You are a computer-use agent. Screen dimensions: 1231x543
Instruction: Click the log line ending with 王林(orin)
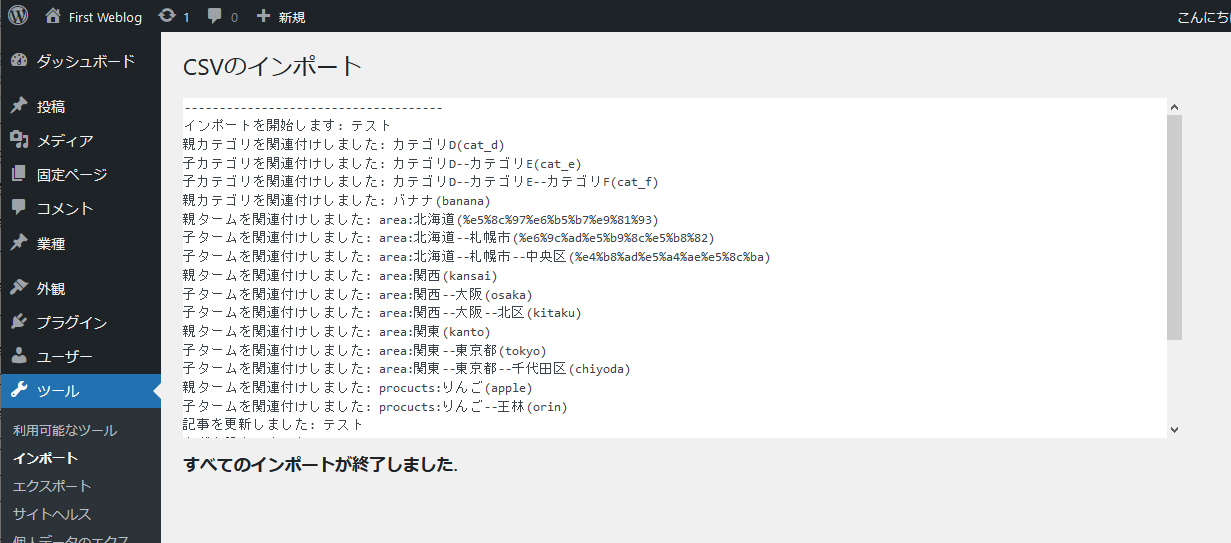point(376,406)
